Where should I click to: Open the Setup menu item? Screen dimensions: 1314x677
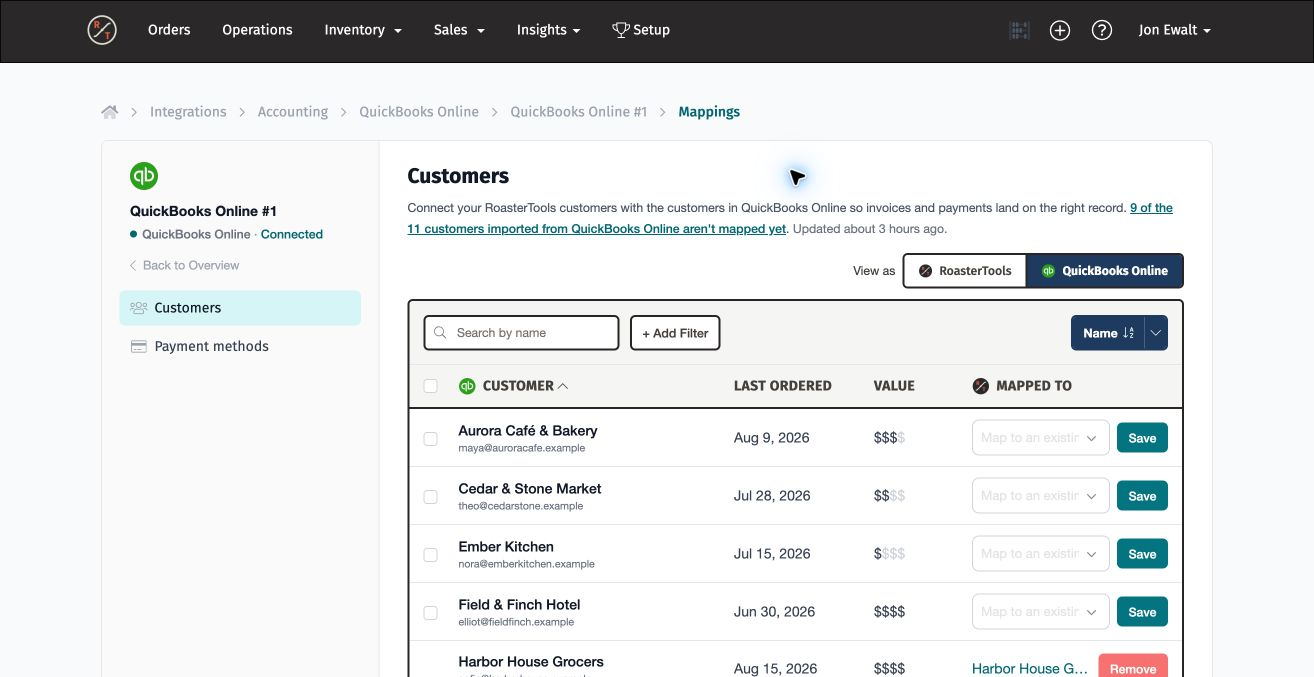pos(641,30)
